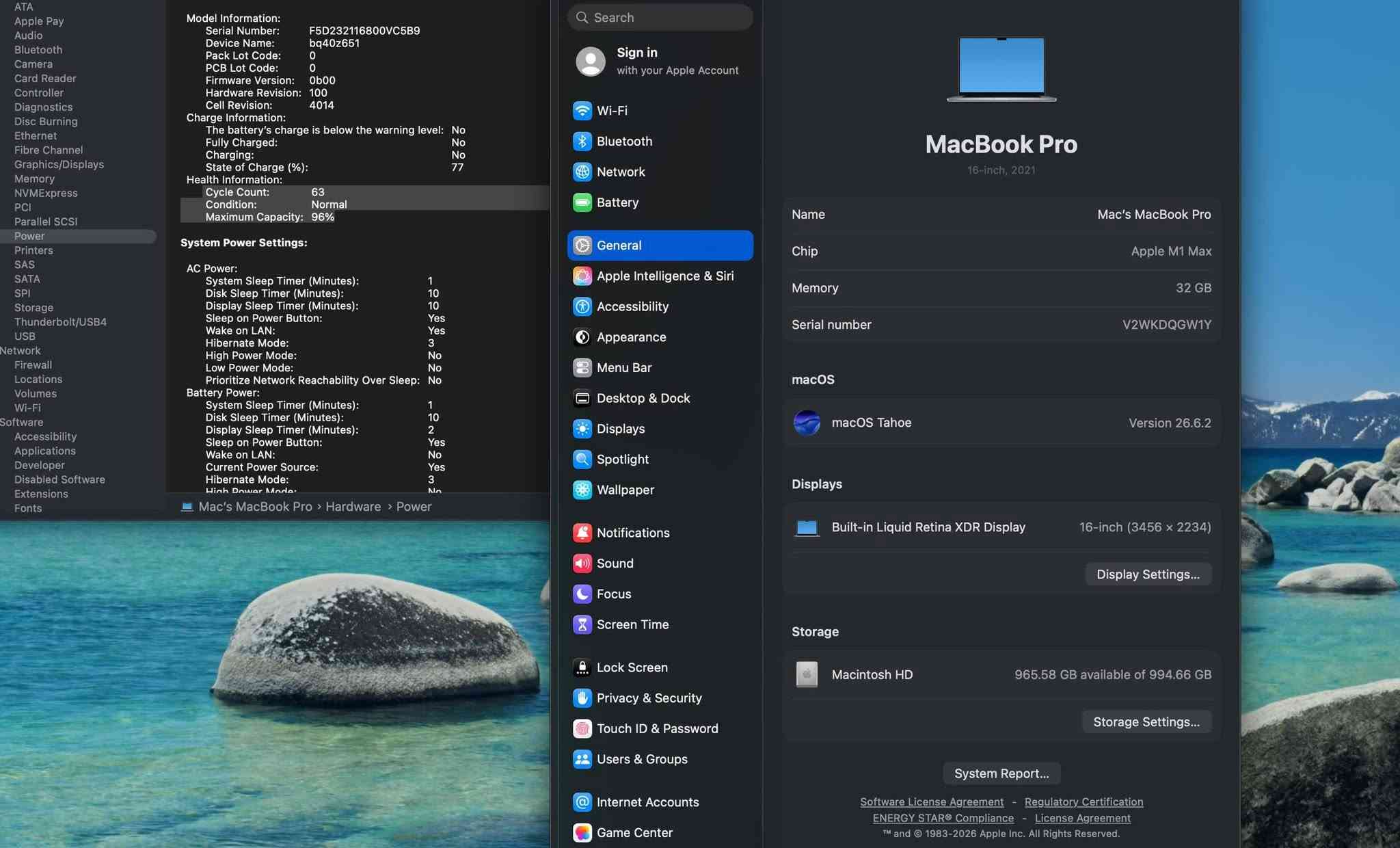Screen dimensions: 1400x848
Task: Open the Focus moon icon
Action: pos(582,594)
